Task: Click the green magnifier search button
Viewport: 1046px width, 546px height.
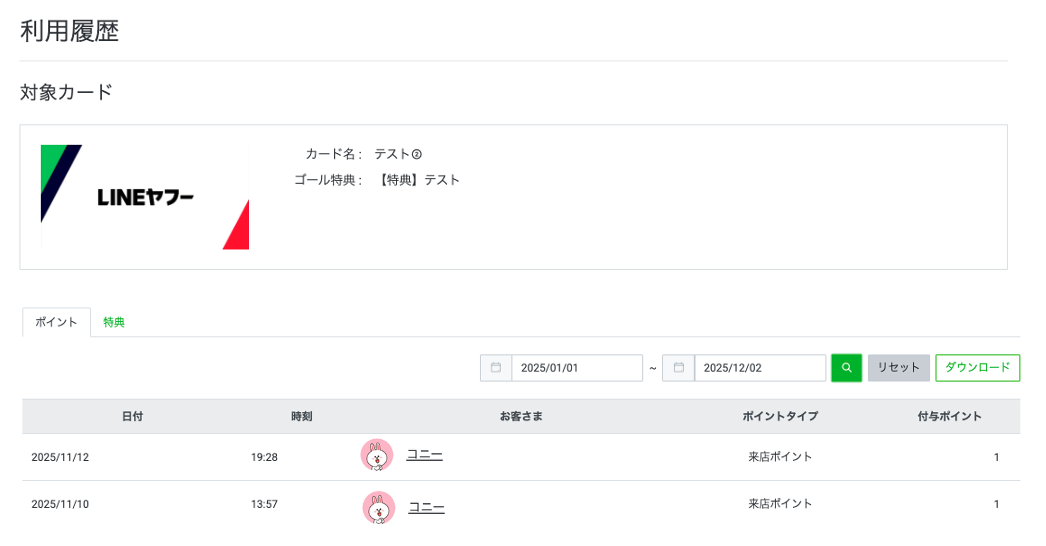Action: pyautogui.click(x=846, y=368)
